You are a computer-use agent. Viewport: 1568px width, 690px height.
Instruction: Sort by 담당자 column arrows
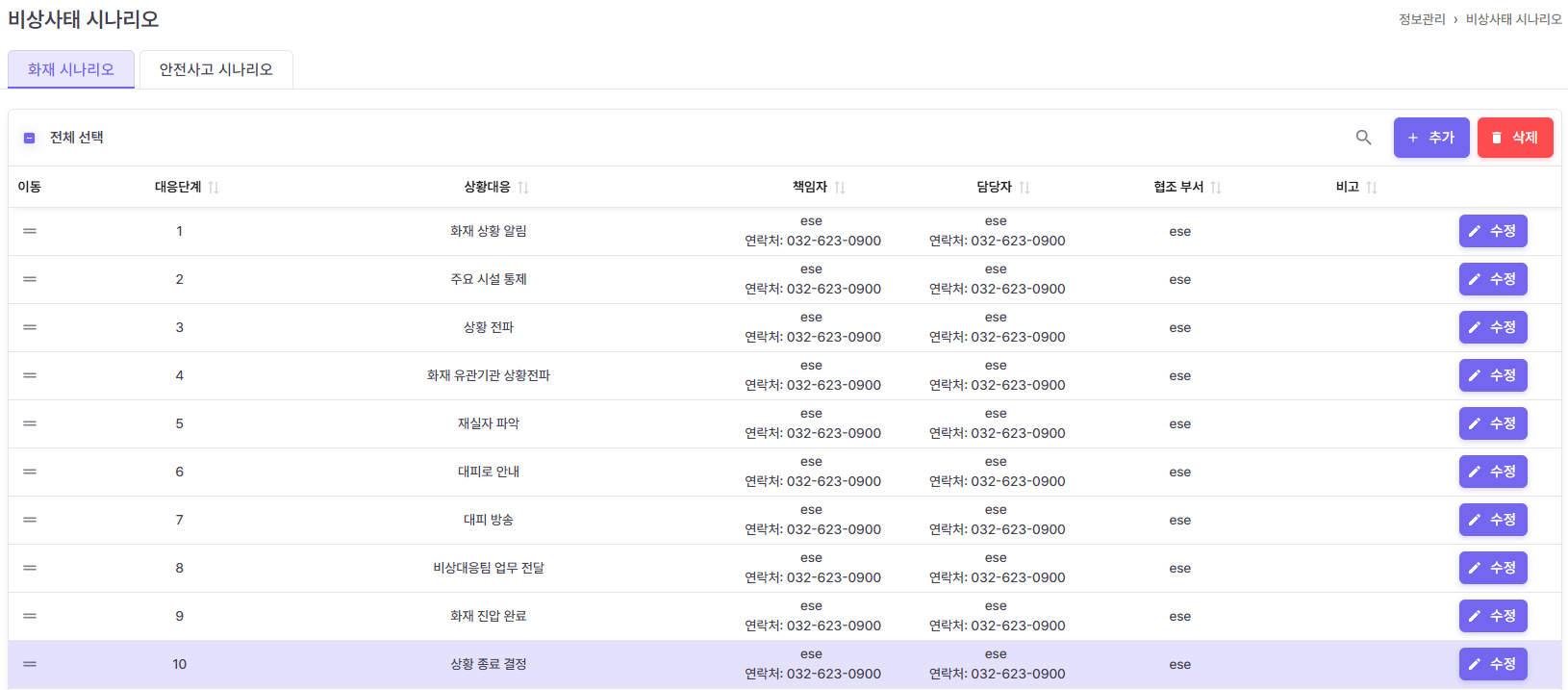(x=1024, y=188)
